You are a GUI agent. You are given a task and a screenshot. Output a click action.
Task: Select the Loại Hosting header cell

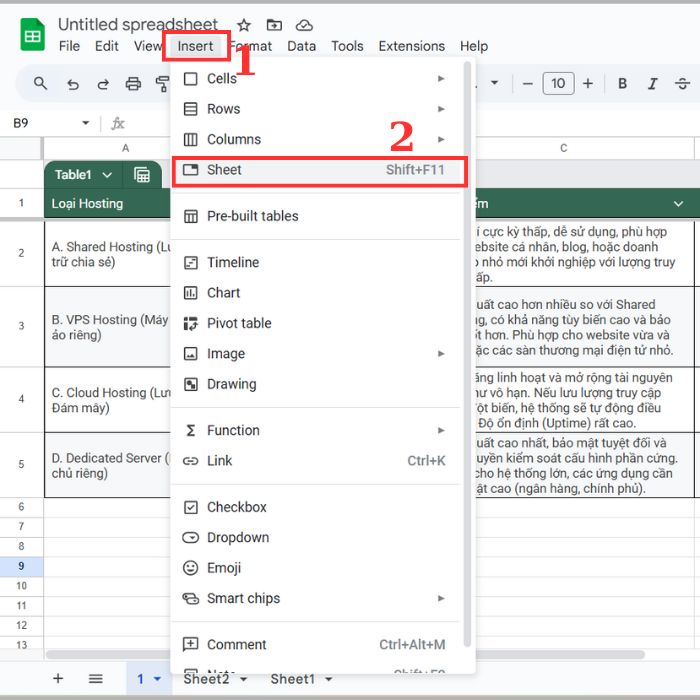pyautogui.click(x=108, y=204)
